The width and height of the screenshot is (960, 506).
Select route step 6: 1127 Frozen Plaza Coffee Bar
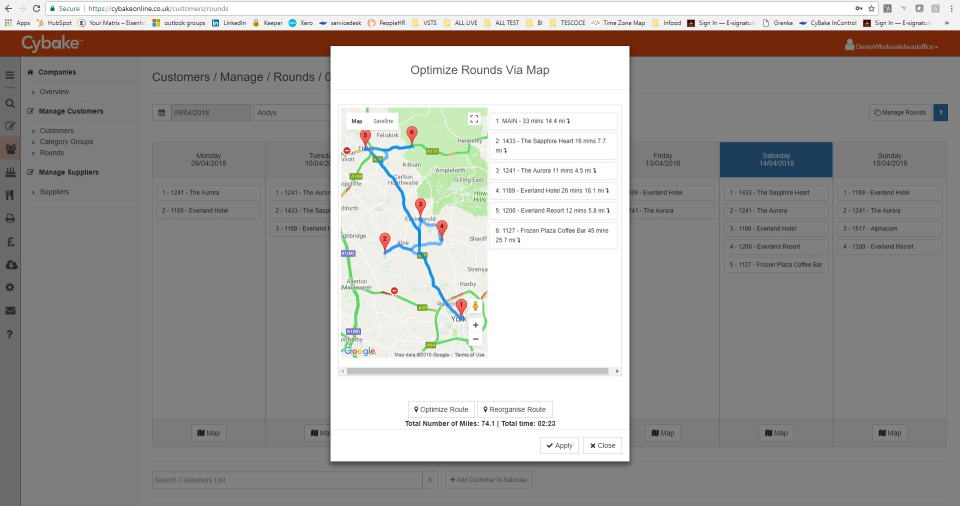(x=553, y=235)
